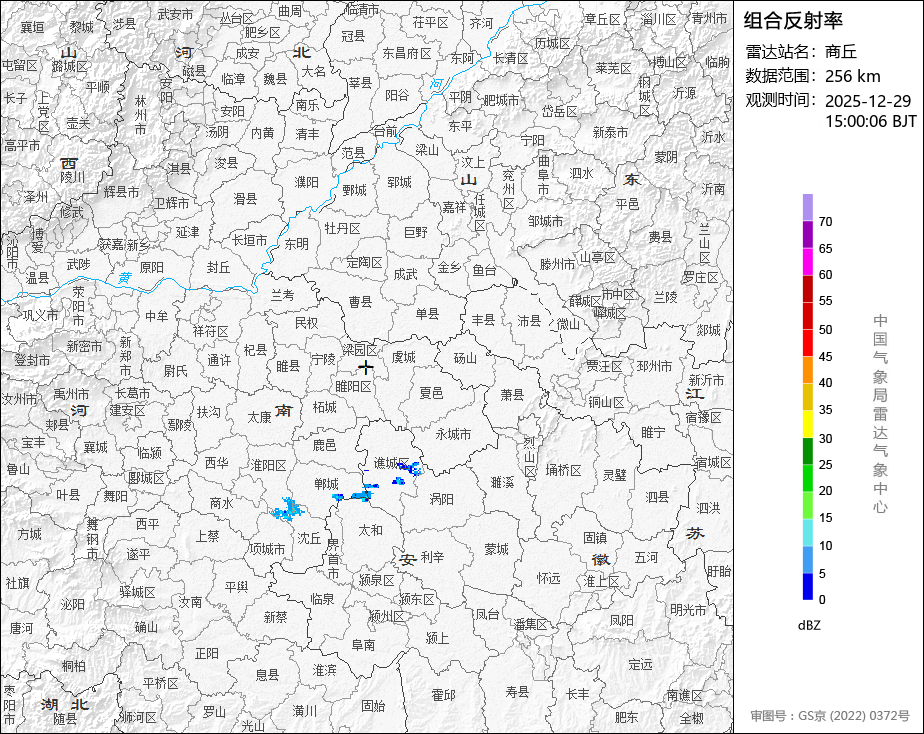This screenshot has width=924, height=734.
Task: Click the legend value 70
Action: (x=826, y=222)
